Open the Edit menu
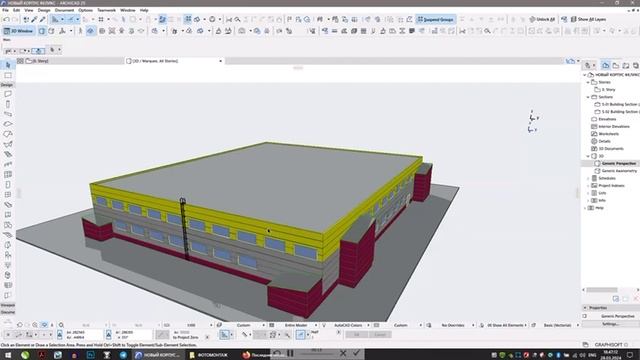Image resolution: width=640 pixels, height=360 pixels. point(16,10)
